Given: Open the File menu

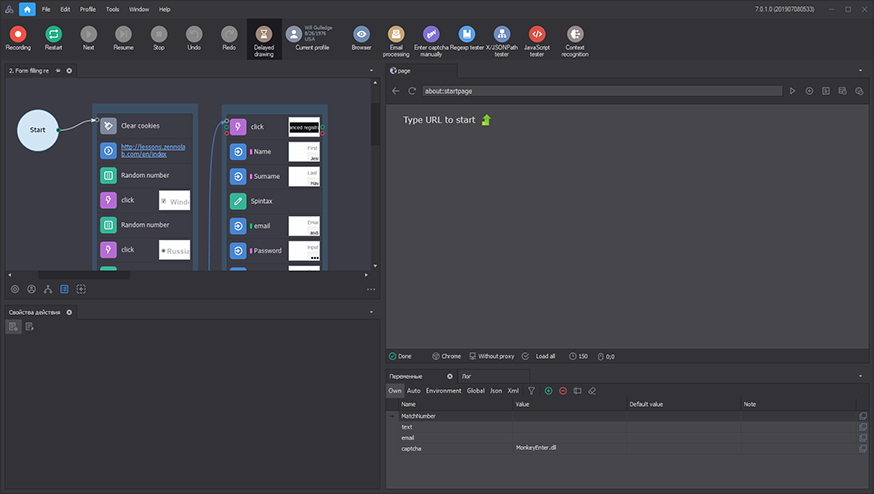Looking at the screenshot, I should pyautogui.click(x=46, y=9).
